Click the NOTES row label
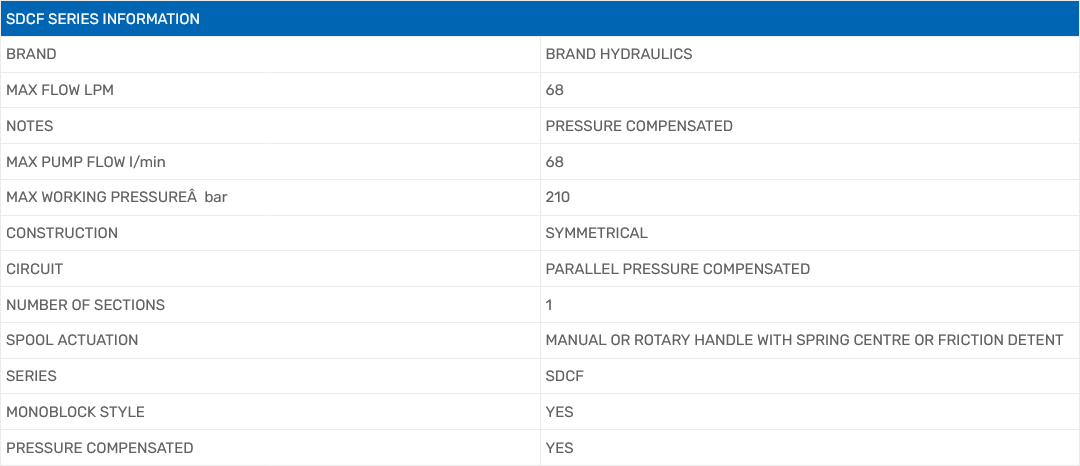The width and height of the screenshot is (1080, 466). point(30,126)
